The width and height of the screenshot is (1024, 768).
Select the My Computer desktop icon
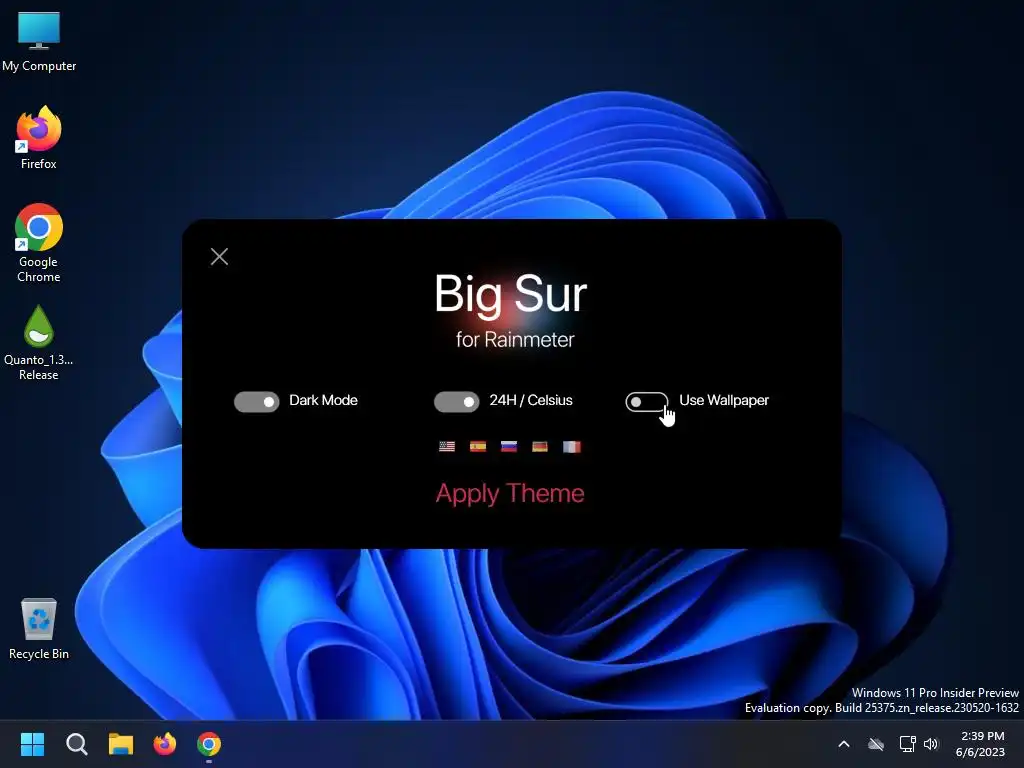[39, 41]
